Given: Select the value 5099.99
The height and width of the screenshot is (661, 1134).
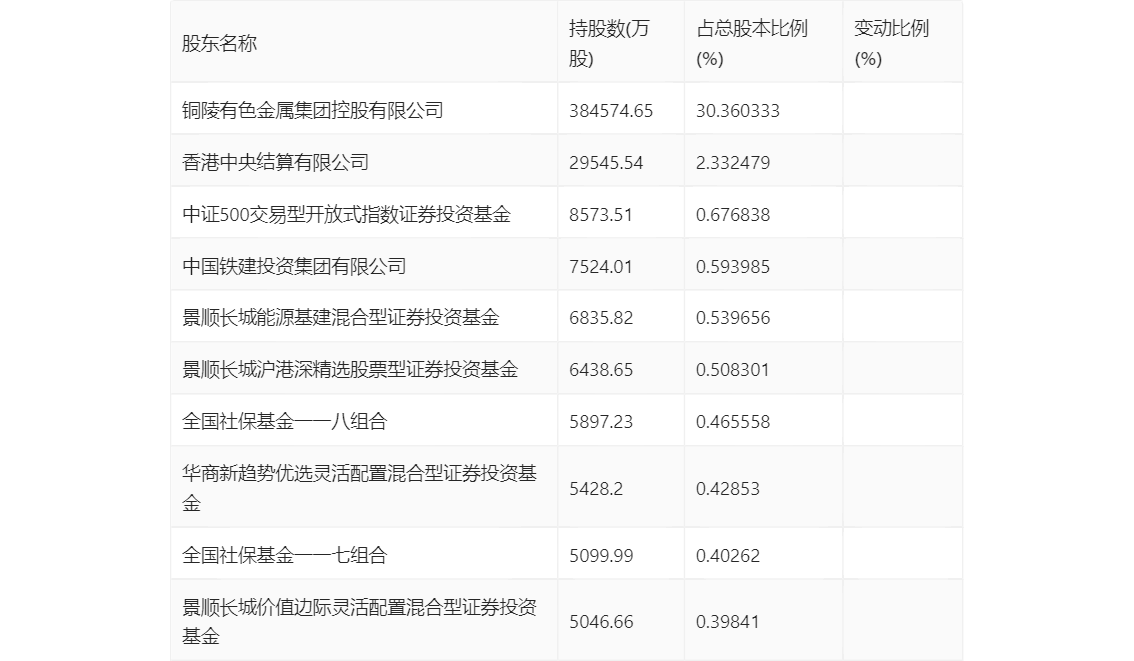Looking at the screenshot, I should click(x=600, y=555).
